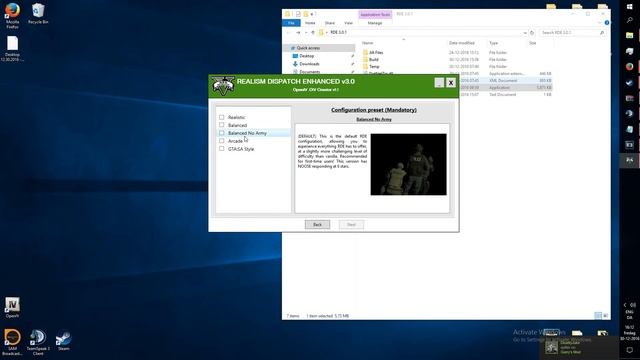Click the SAM Broadcaster desktop shortcut

(12, 342)
